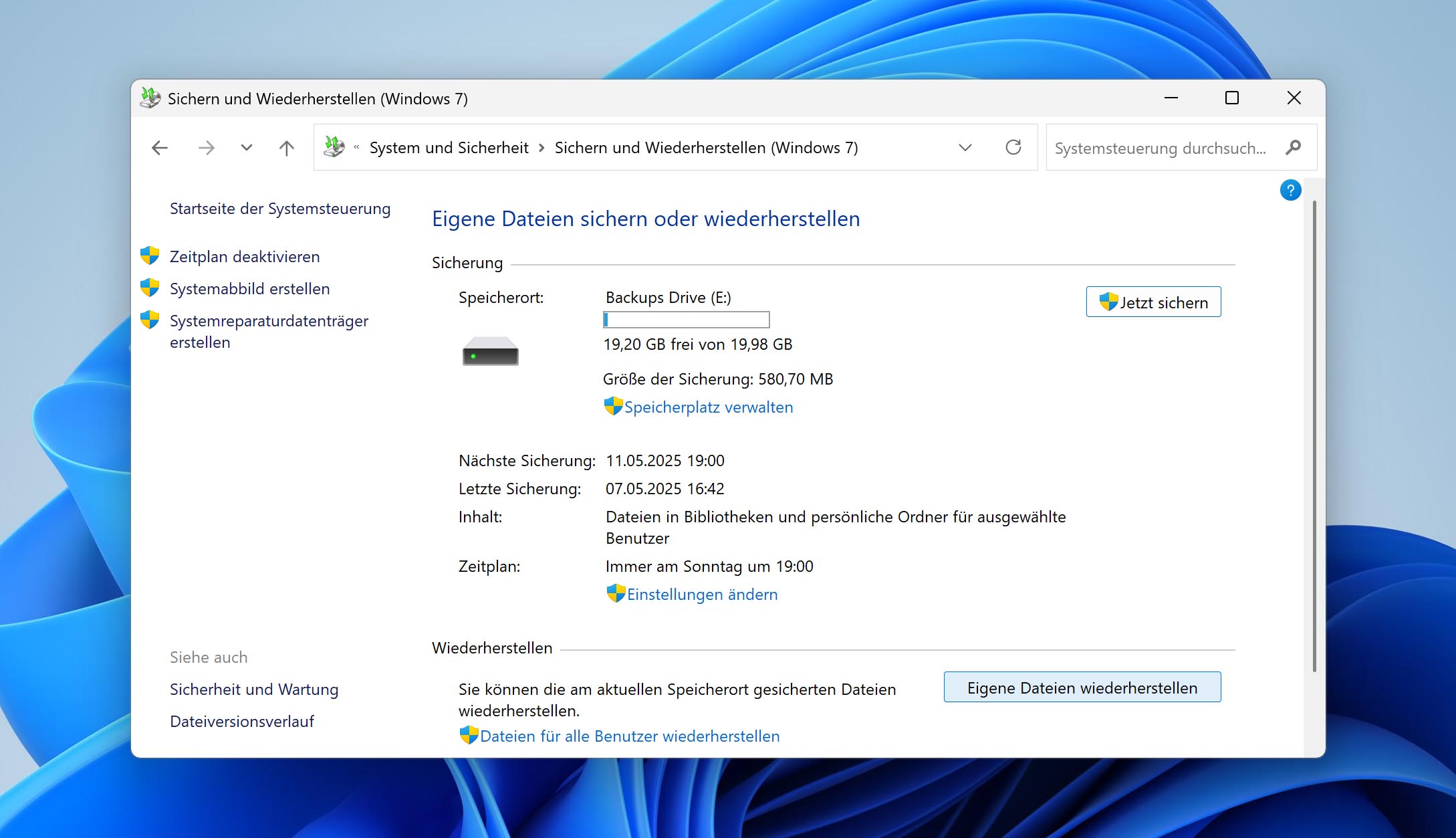The width and height of the screenshot is (1456, 838).
Task: Navigate up one level arrow
Action: [x=287, y=148]
